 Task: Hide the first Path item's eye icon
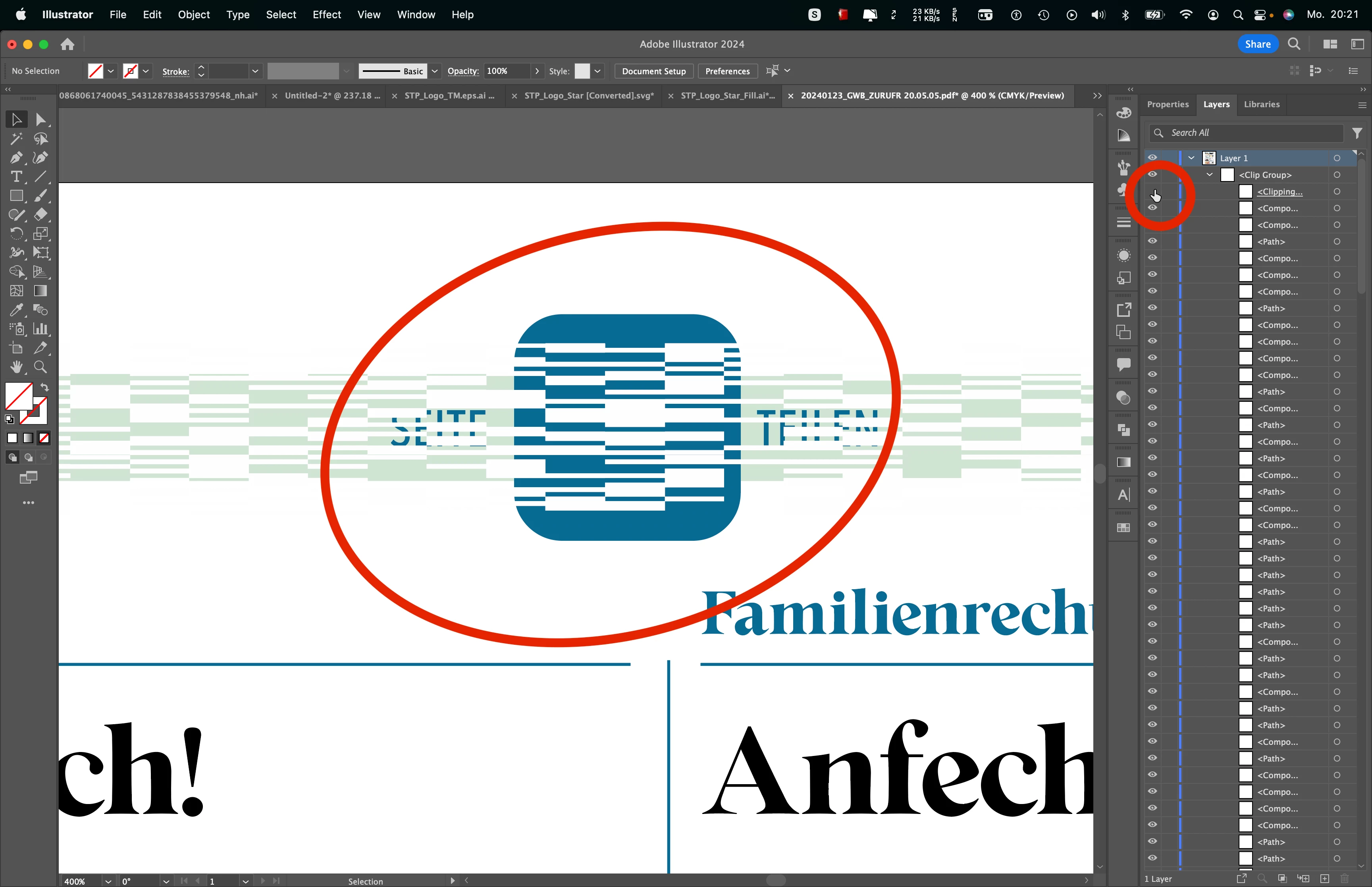(x=1152, y=241)
